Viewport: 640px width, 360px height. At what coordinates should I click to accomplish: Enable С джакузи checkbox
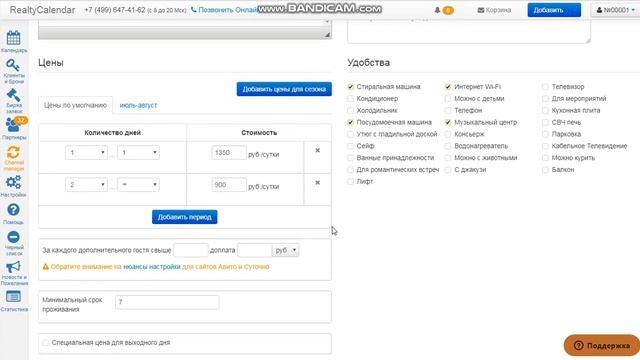click(448, 169)
